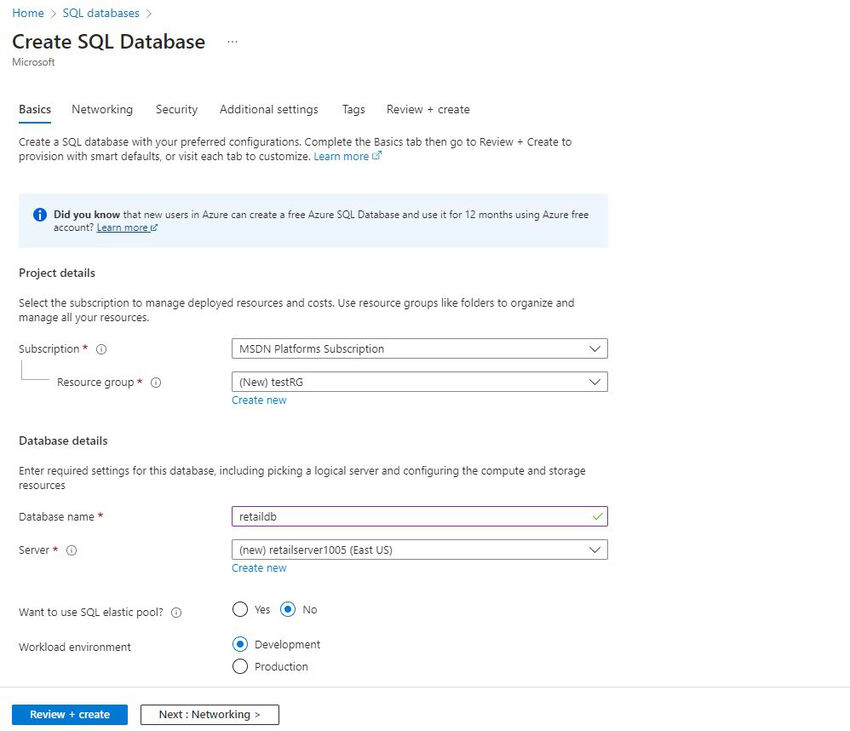
Task: Click the external link icon after Learn more
Action: tap(377, 157)
